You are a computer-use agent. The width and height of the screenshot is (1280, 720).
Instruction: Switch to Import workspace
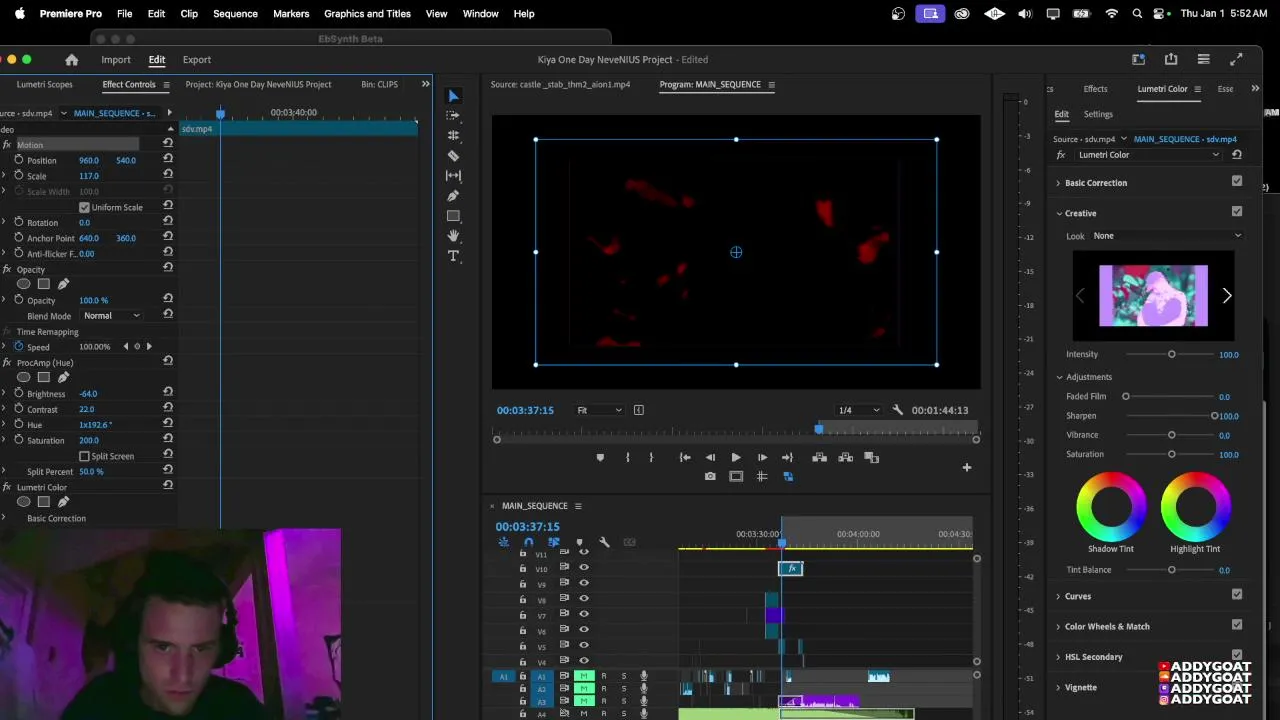point(116,60)
